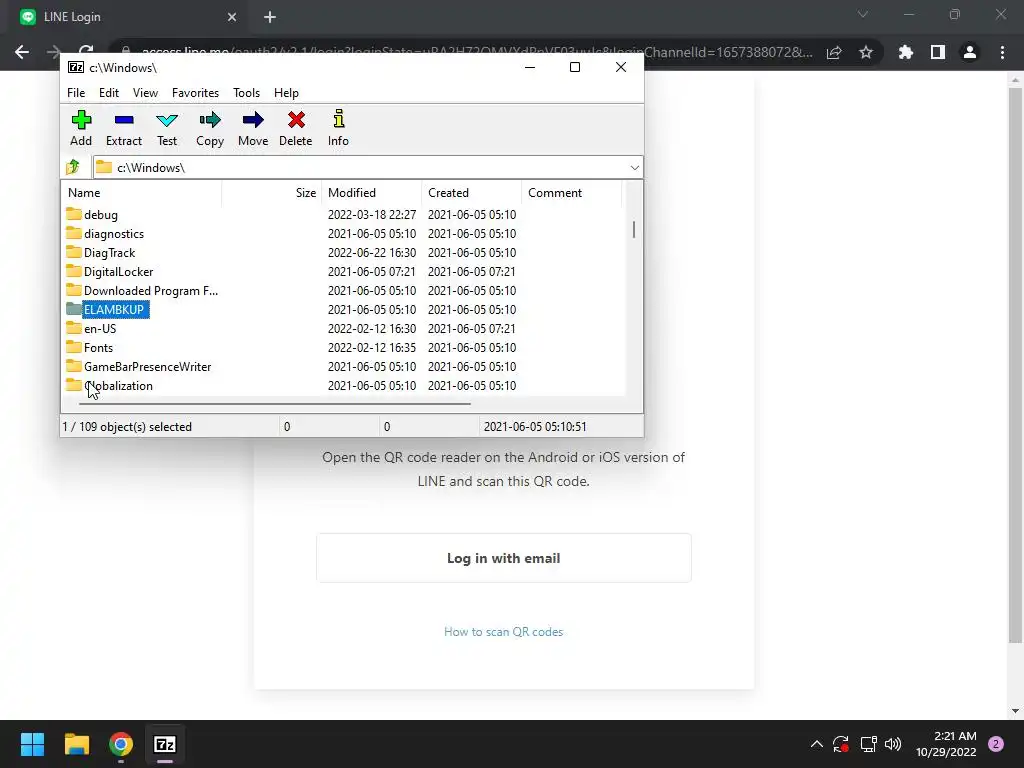Click the Extract toolbar icon
1024x768 pixels.
tap(123, 128)
